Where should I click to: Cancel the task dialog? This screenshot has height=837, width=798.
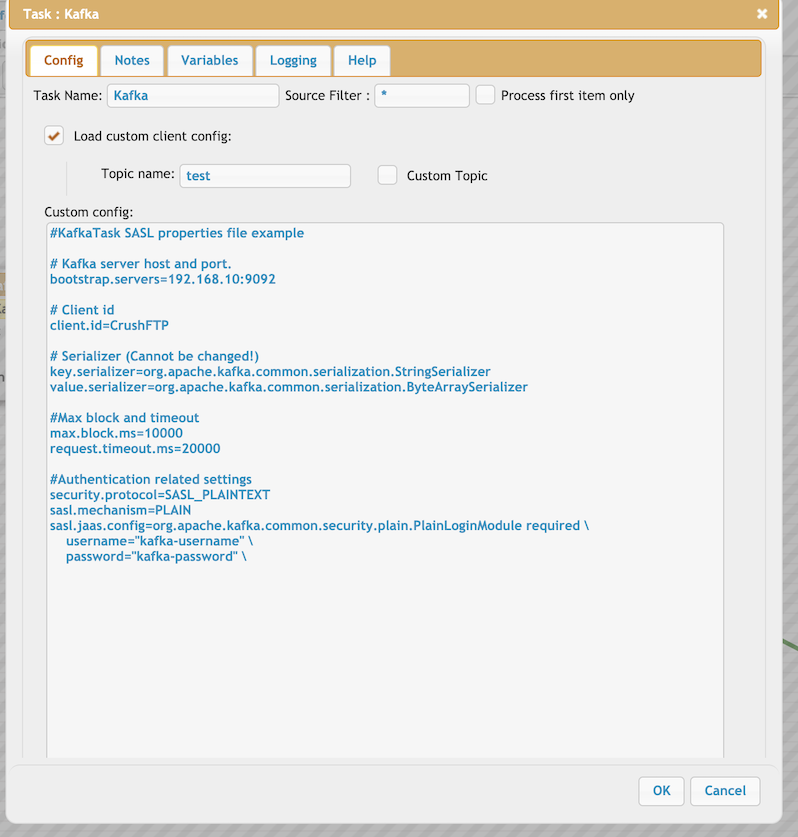tap(725, 790)
